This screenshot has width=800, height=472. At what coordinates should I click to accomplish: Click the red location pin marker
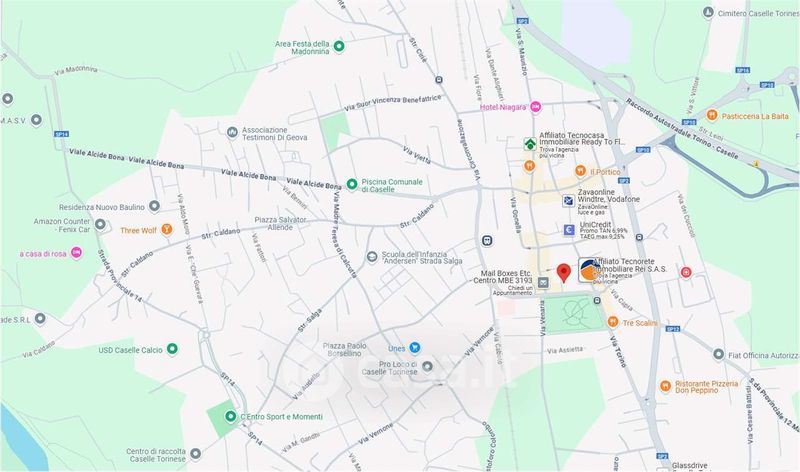563,273
